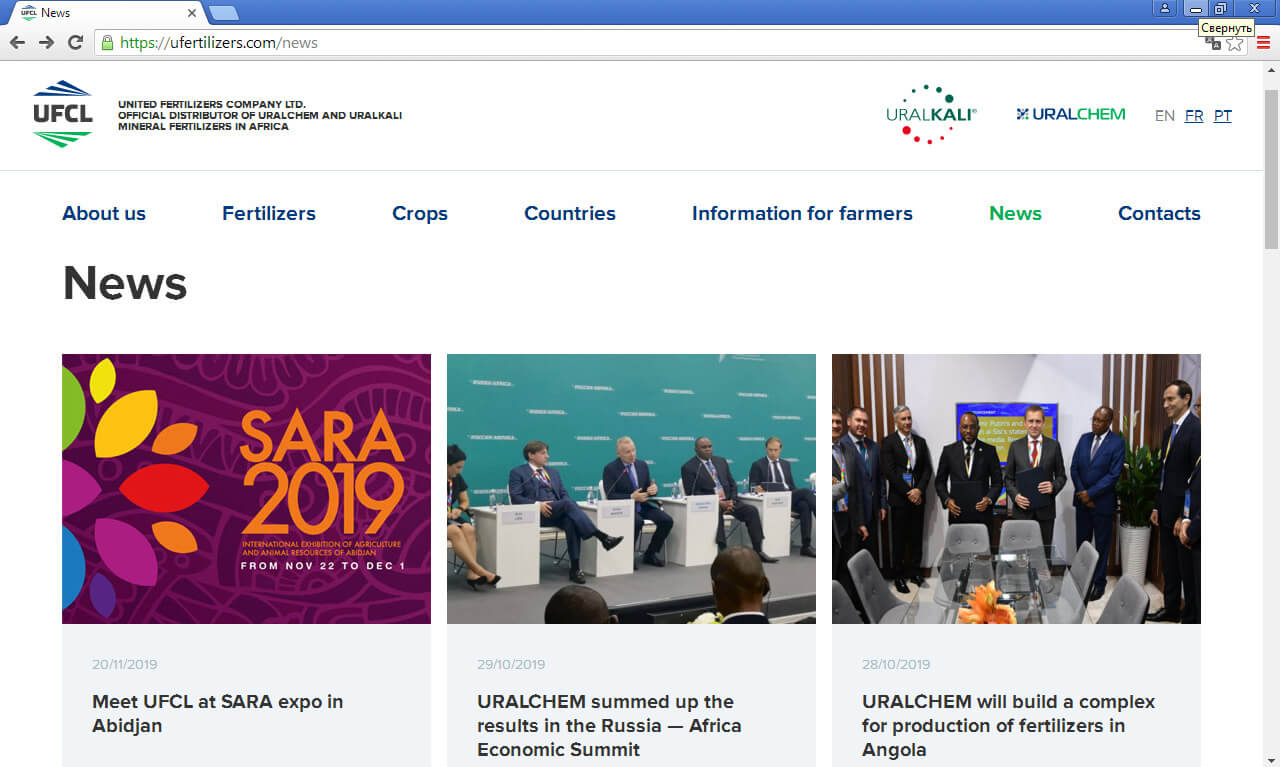The width and height of the screenshot is (1280, 767).
Task: Click the translate page icon
Action: click(x=1212, y=44)
